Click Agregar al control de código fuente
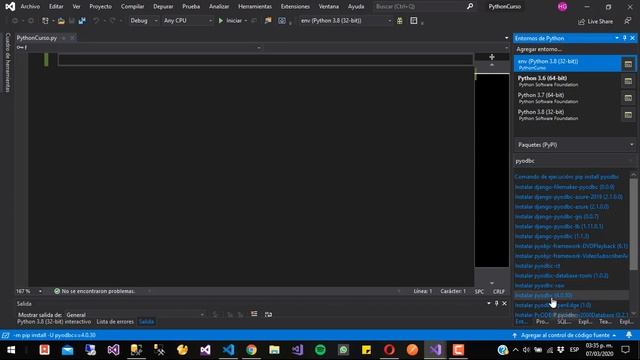The height and width of the screenshot is (360, 640). (565, 335)
